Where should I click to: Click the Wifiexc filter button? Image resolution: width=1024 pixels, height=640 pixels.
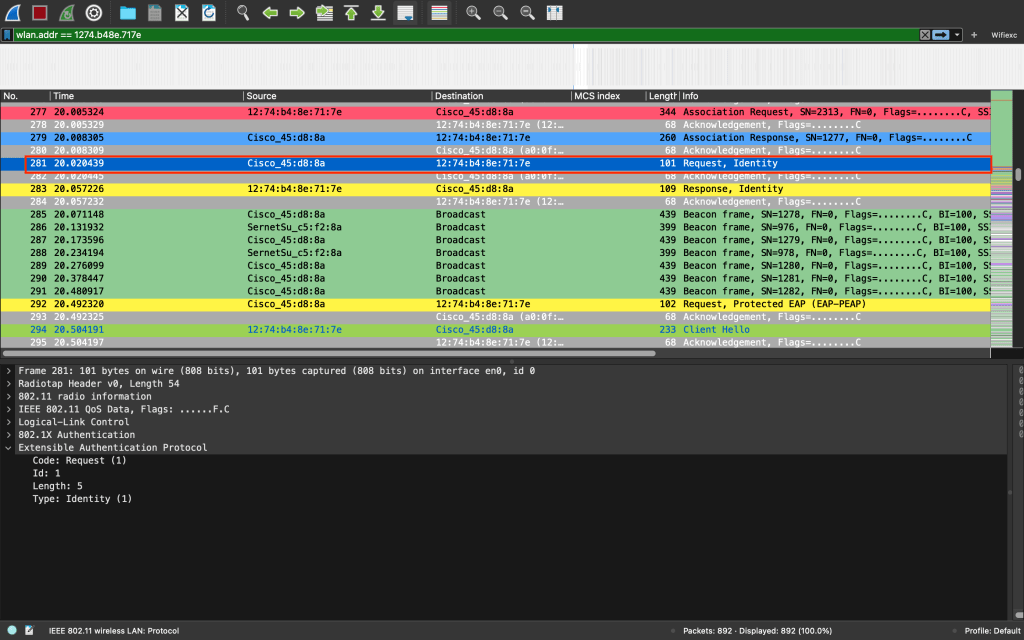click(x=1003, y=35)
